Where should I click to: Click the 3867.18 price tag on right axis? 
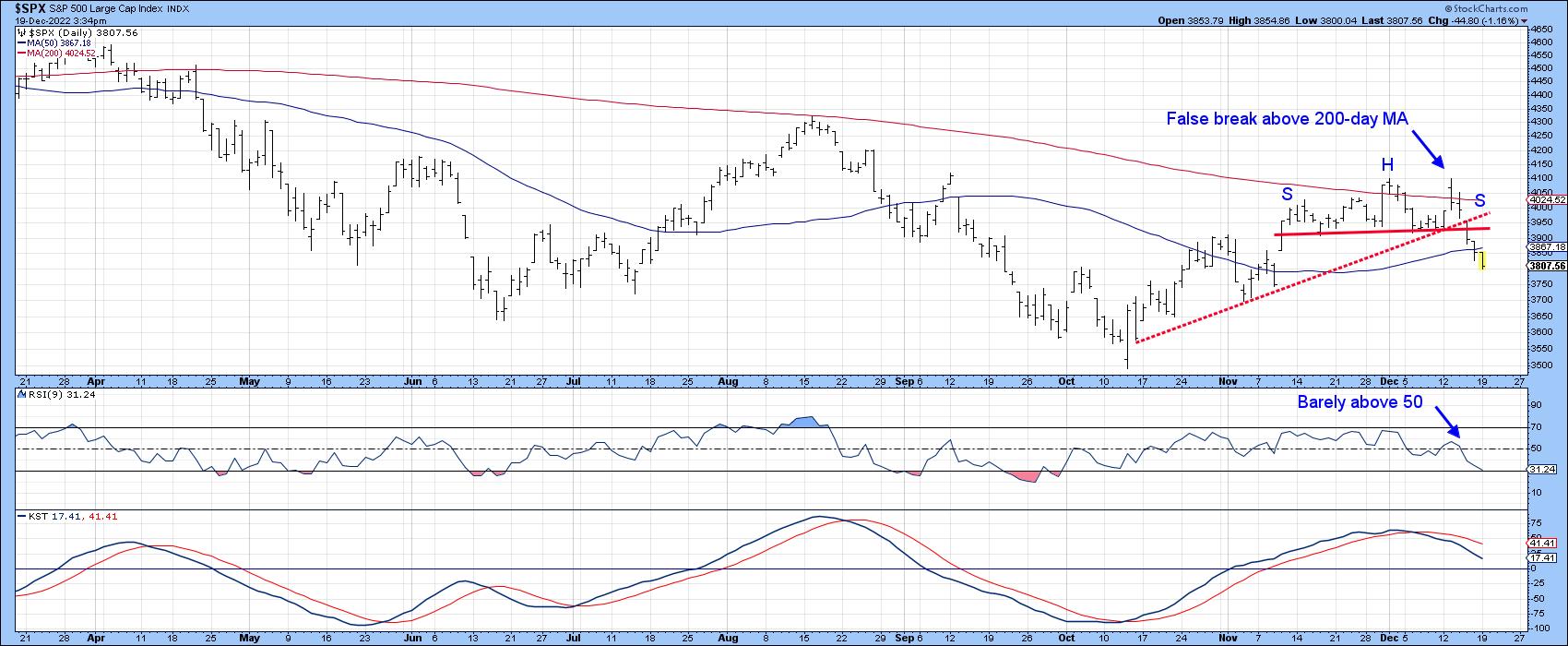click(x=1546, y=247)
